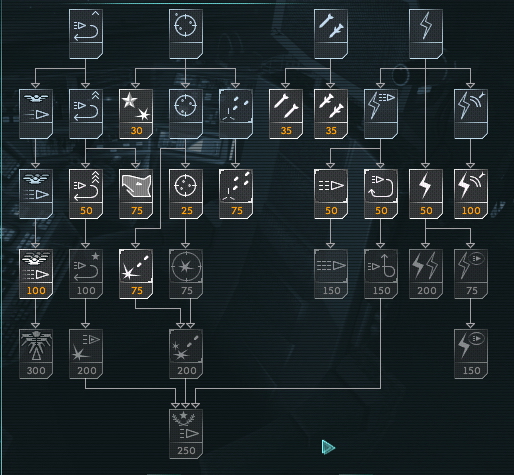Unlock the territory map skill costing 75

tap(136, 194)
